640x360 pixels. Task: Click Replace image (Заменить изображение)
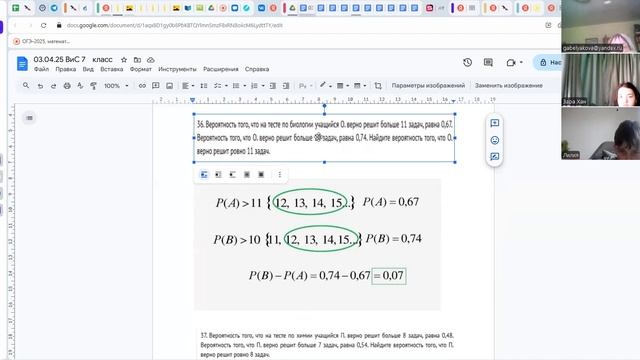(509, 85)
